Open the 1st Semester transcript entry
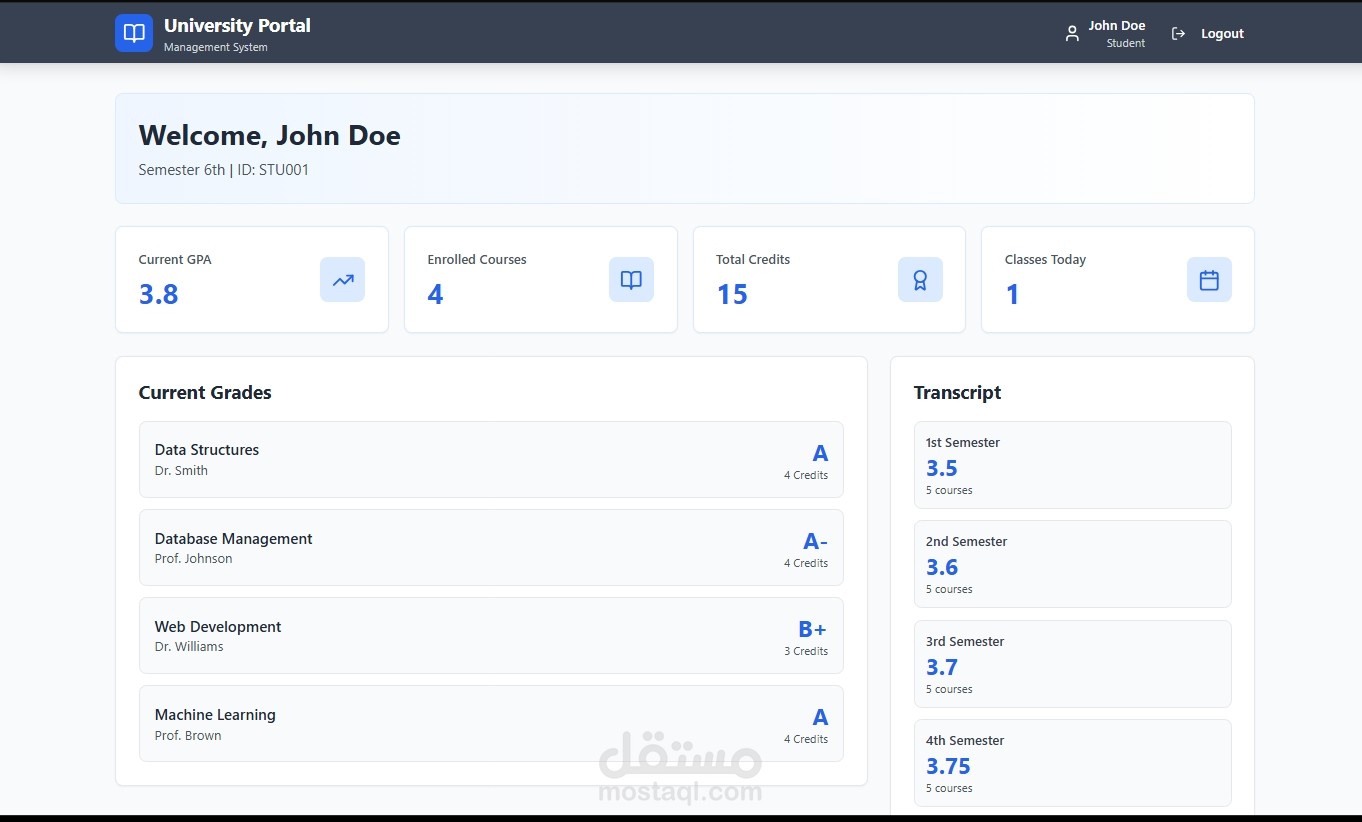Screen dimensions: 1362x822 1072,465
